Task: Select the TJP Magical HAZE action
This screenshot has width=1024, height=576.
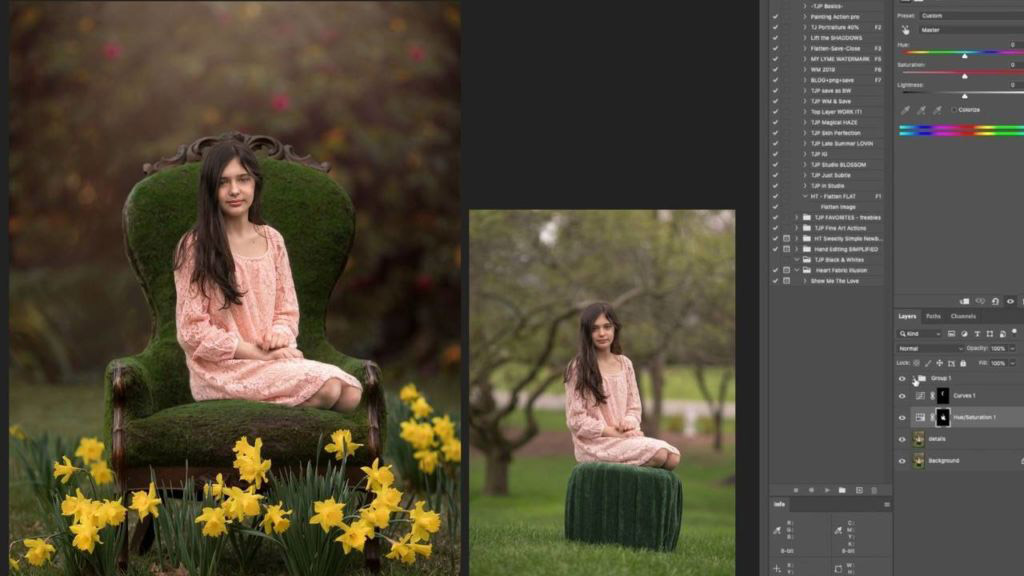Action: pyautogui.click(x=834, y=122)
